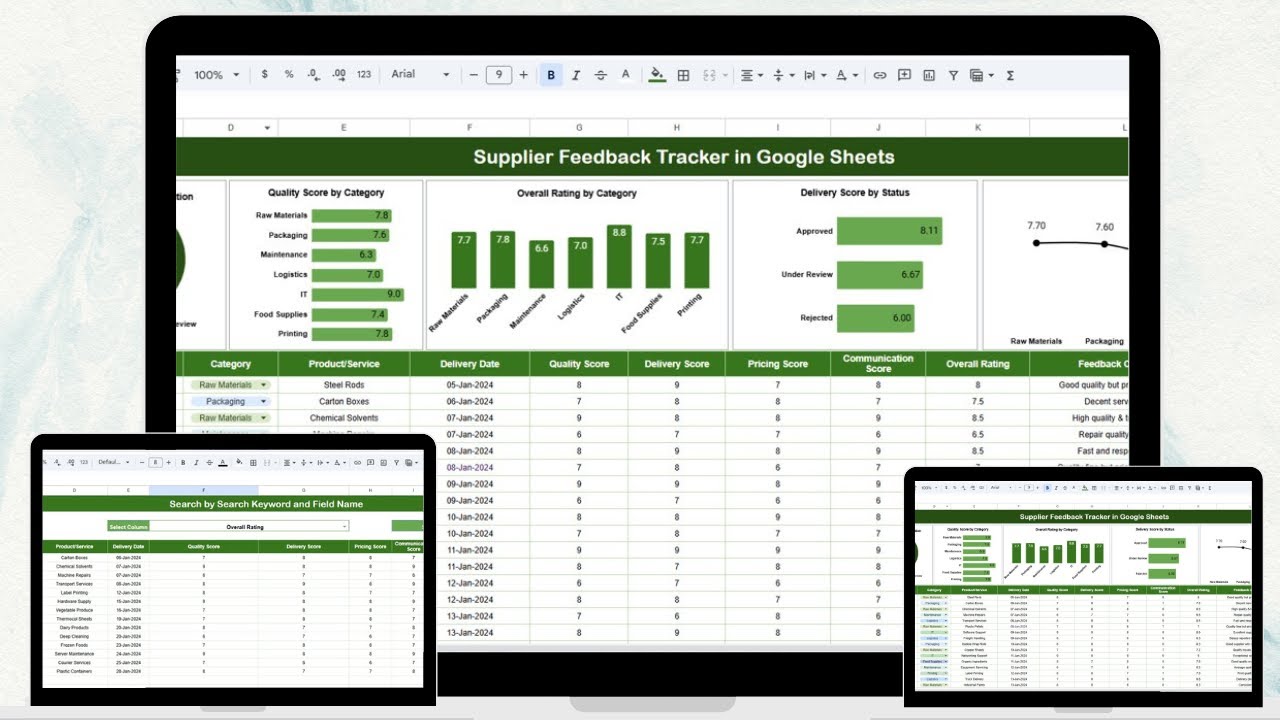Open Default font dropdown in search sheet toolbar

[x=114, y=462]
